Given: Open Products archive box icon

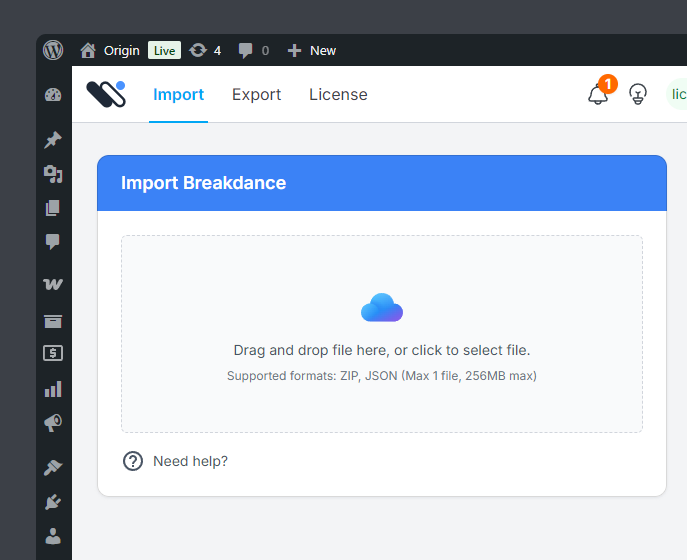Looking at the screenshot, I should click(x=53, y=320).
